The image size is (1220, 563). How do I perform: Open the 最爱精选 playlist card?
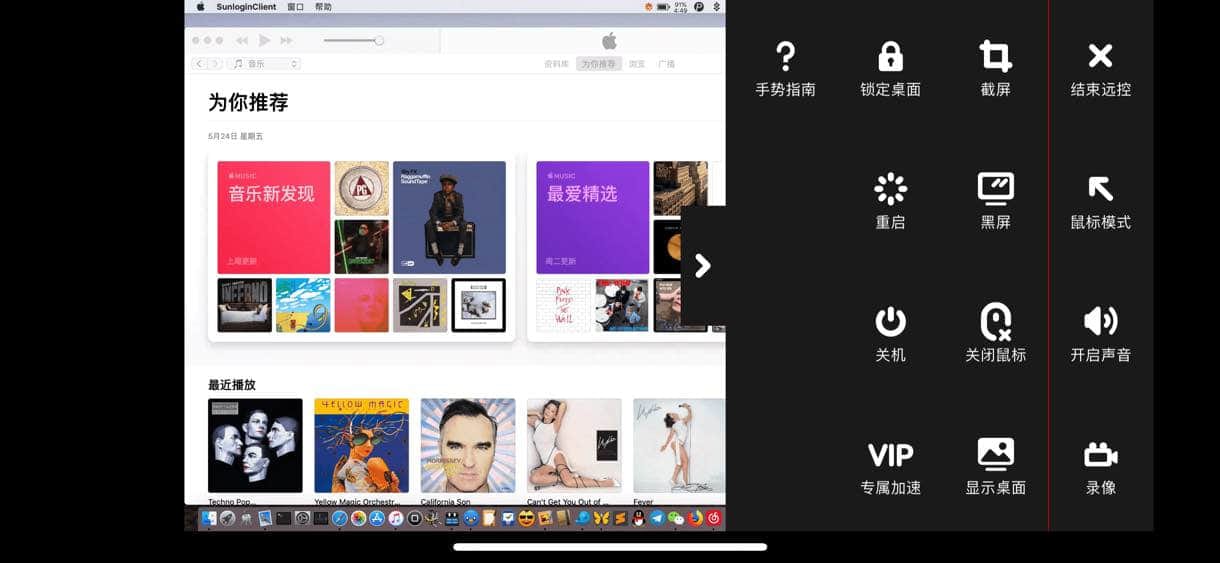(593, 217)
